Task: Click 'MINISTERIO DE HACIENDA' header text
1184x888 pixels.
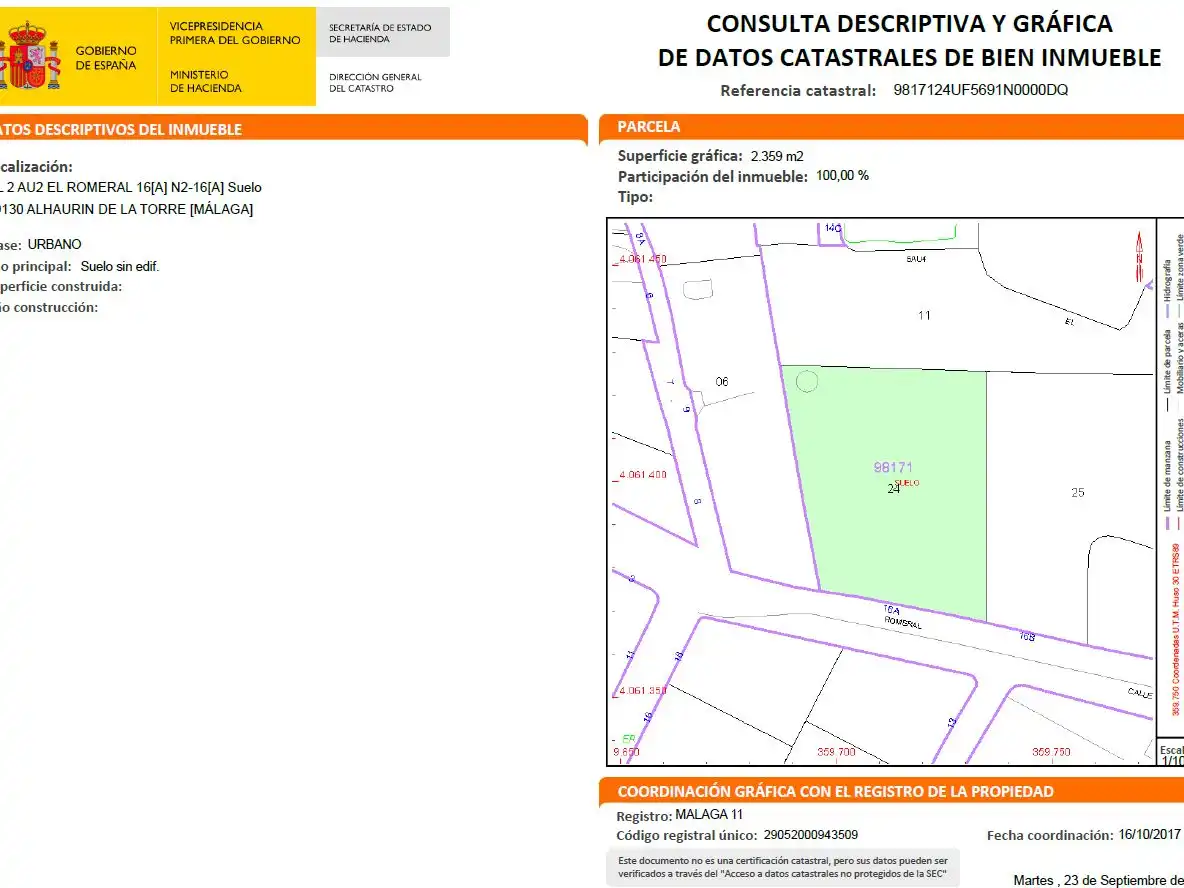Action: [x=205, y=82]
